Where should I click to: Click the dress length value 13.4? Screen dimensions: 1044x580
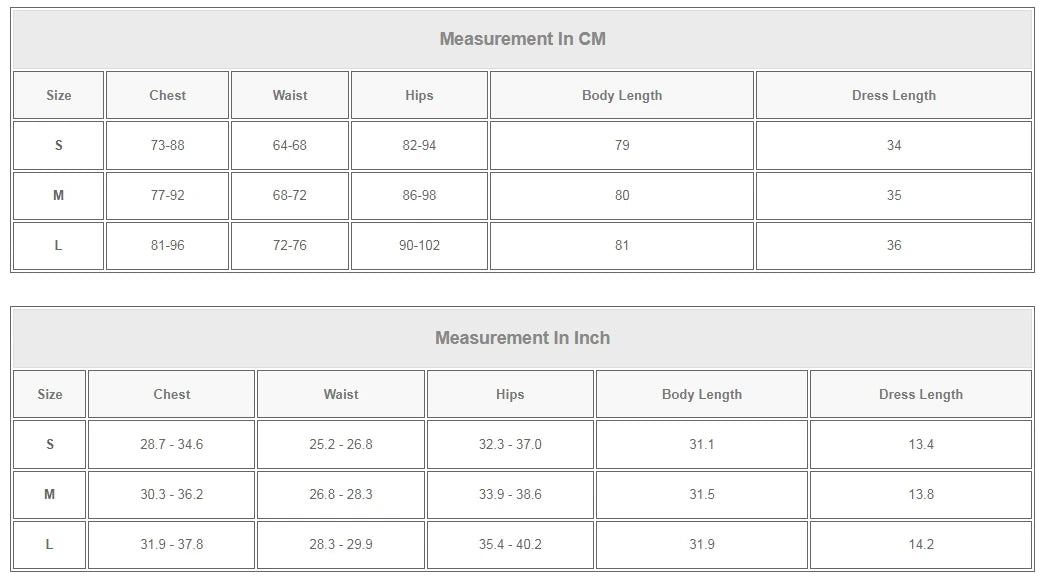coord(920,444)
